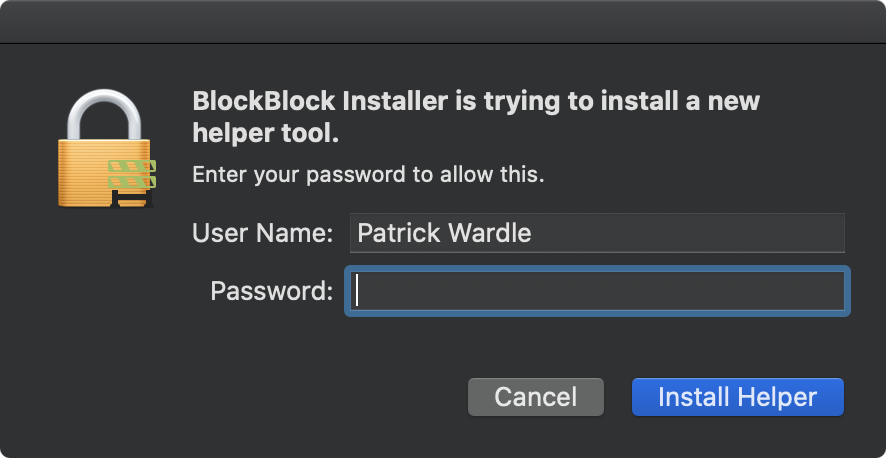The width and height of the screenshot is (886, 458).
Task: Click the "Enter your password to allow this." text
Action: coord(368,175)
